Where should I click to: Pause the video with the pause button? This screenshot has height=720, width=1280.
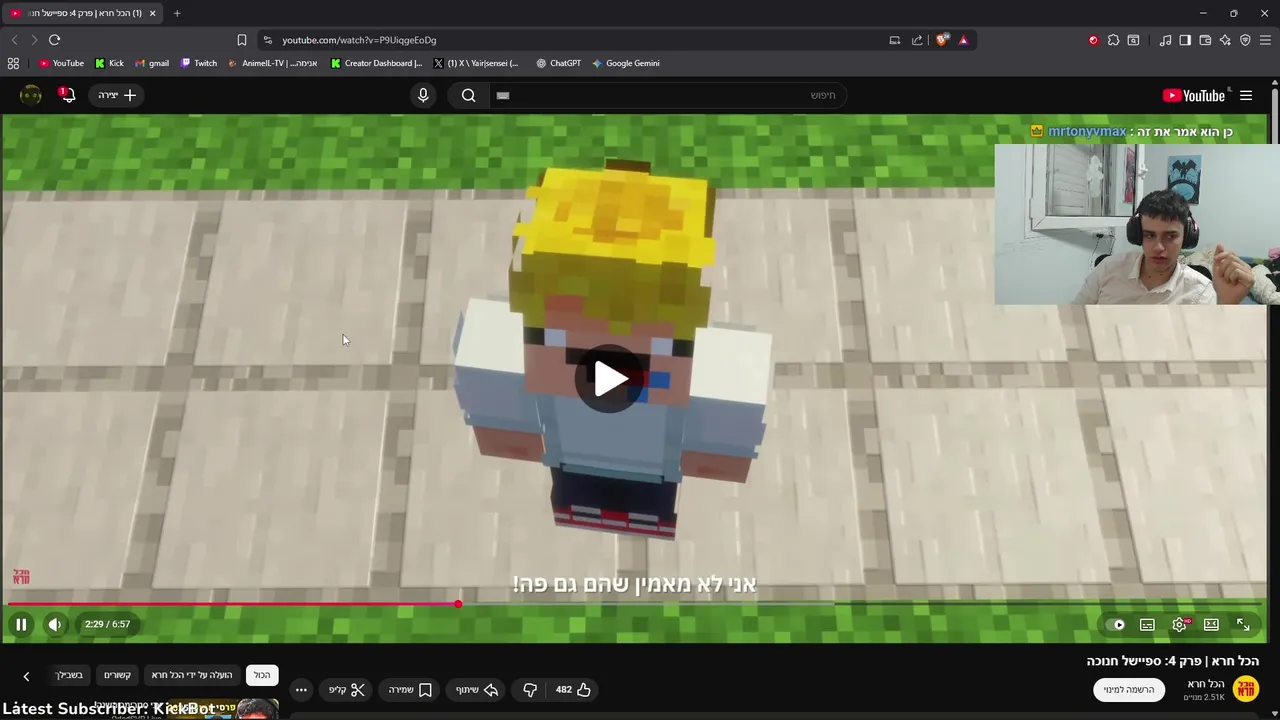[x=20, y=624]
